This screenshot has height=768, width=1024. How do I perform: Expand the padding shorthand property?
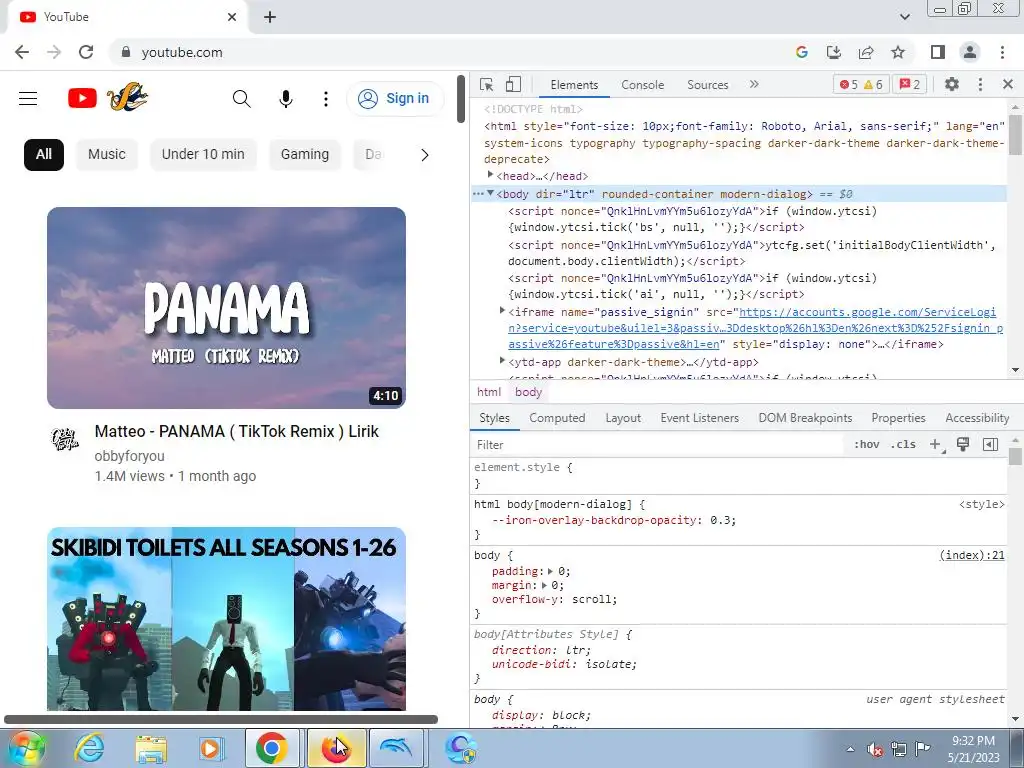point(551,571)
